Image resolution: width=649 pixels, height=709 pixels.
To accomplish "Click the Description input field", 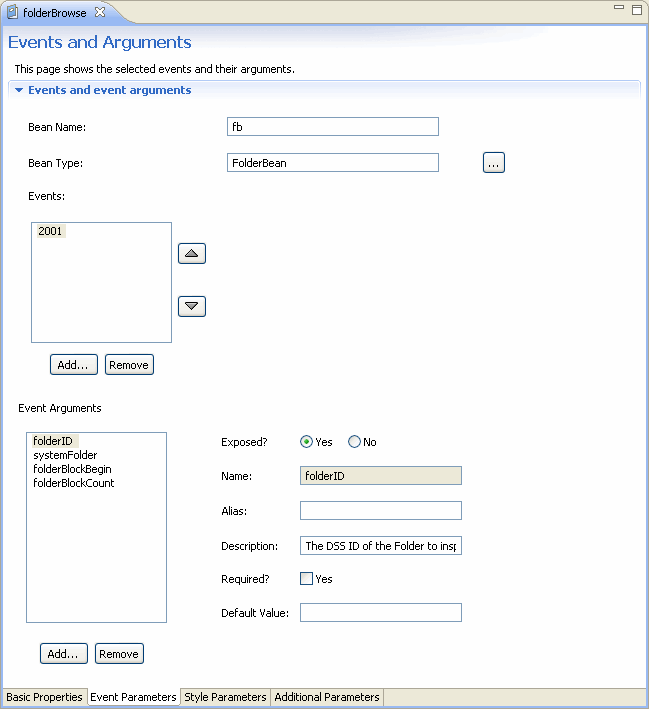I will tap(381, 546).
